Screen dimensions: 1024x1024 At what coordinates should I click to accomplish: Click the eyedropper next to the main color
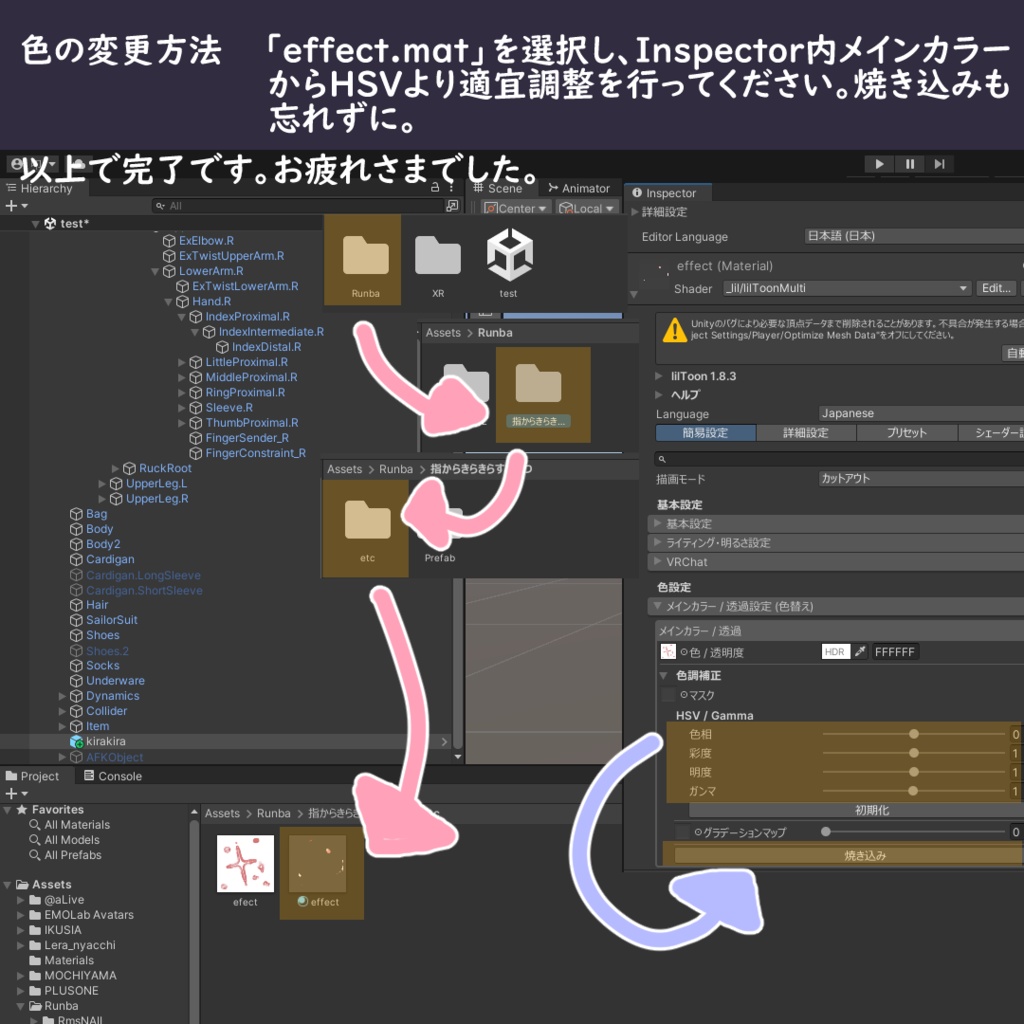(x=859, y=651)
